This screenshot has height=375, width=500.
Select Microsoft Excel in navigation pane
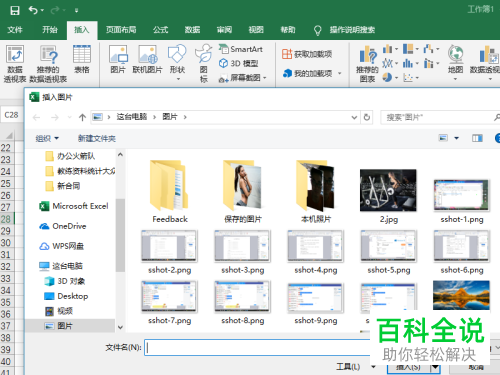click(x=74, y=206)
